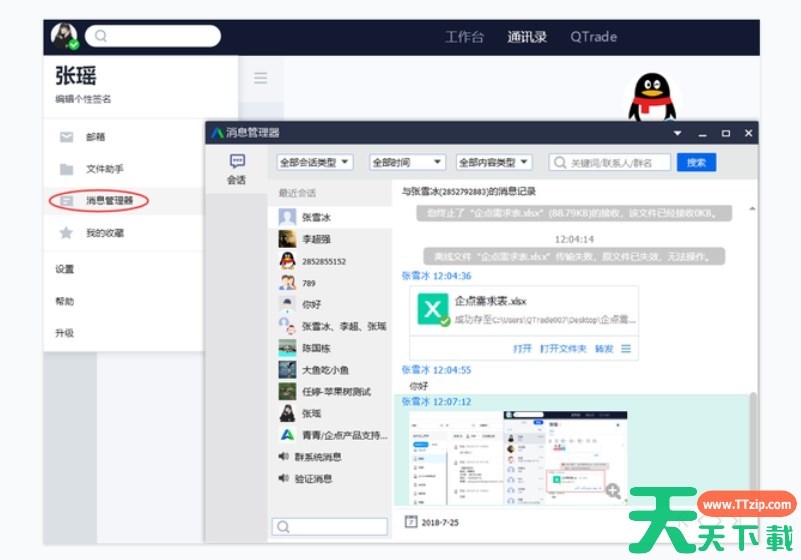The width and height of the screenshot is (801, 560).
Task: Select conversation 你好 in list
Action: 330,305
